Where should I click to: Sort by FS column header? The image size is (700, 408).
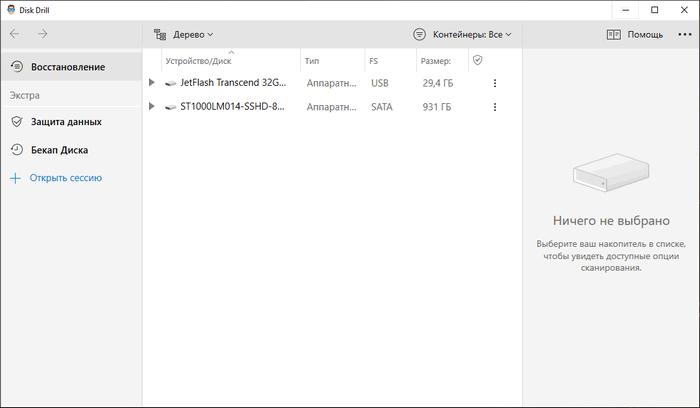pos(374,61)
